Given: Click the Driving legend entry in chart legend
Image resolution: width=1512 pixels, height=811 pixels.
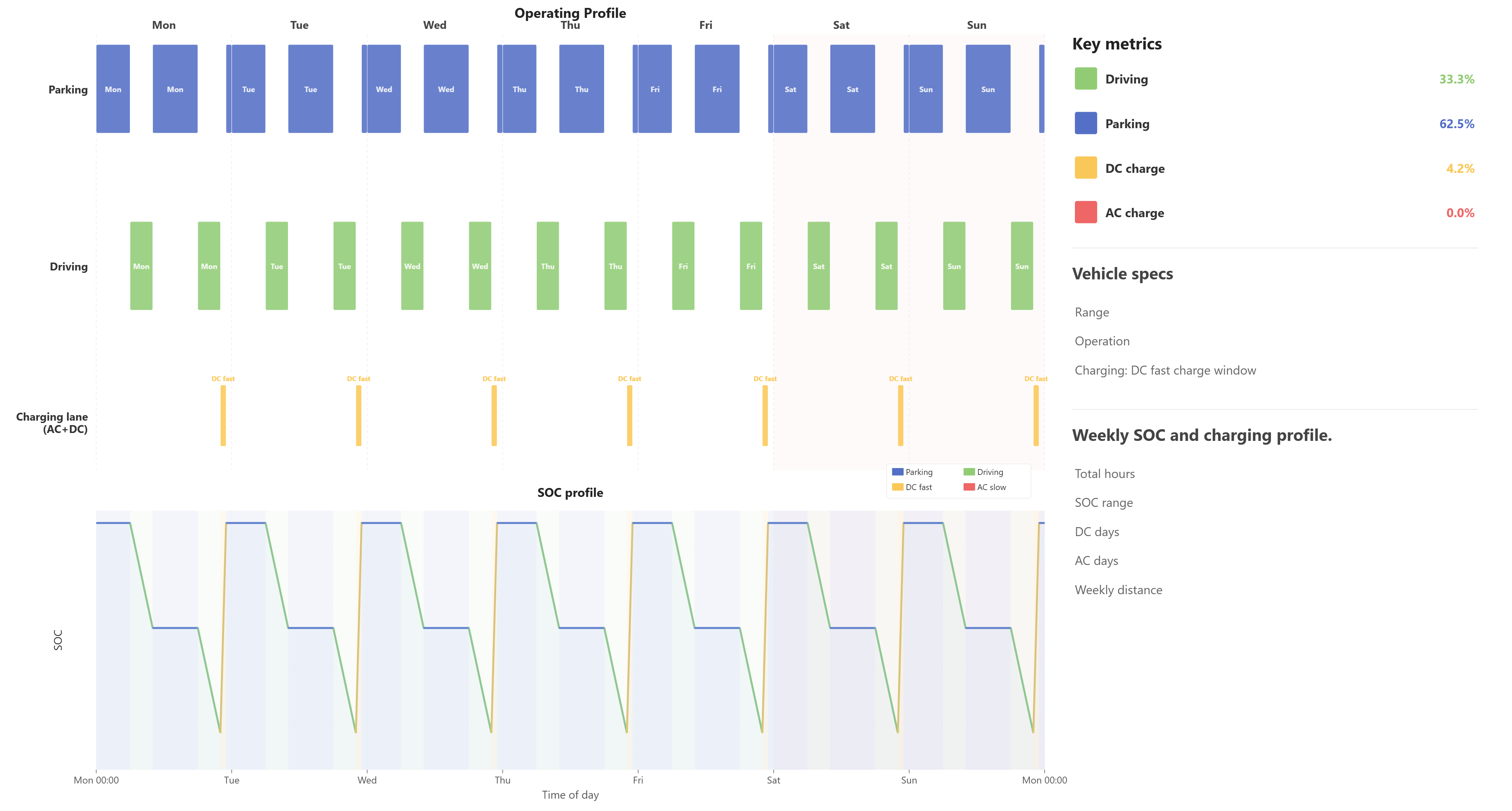Looking at the screenshot, I should (x=983, y=472).
